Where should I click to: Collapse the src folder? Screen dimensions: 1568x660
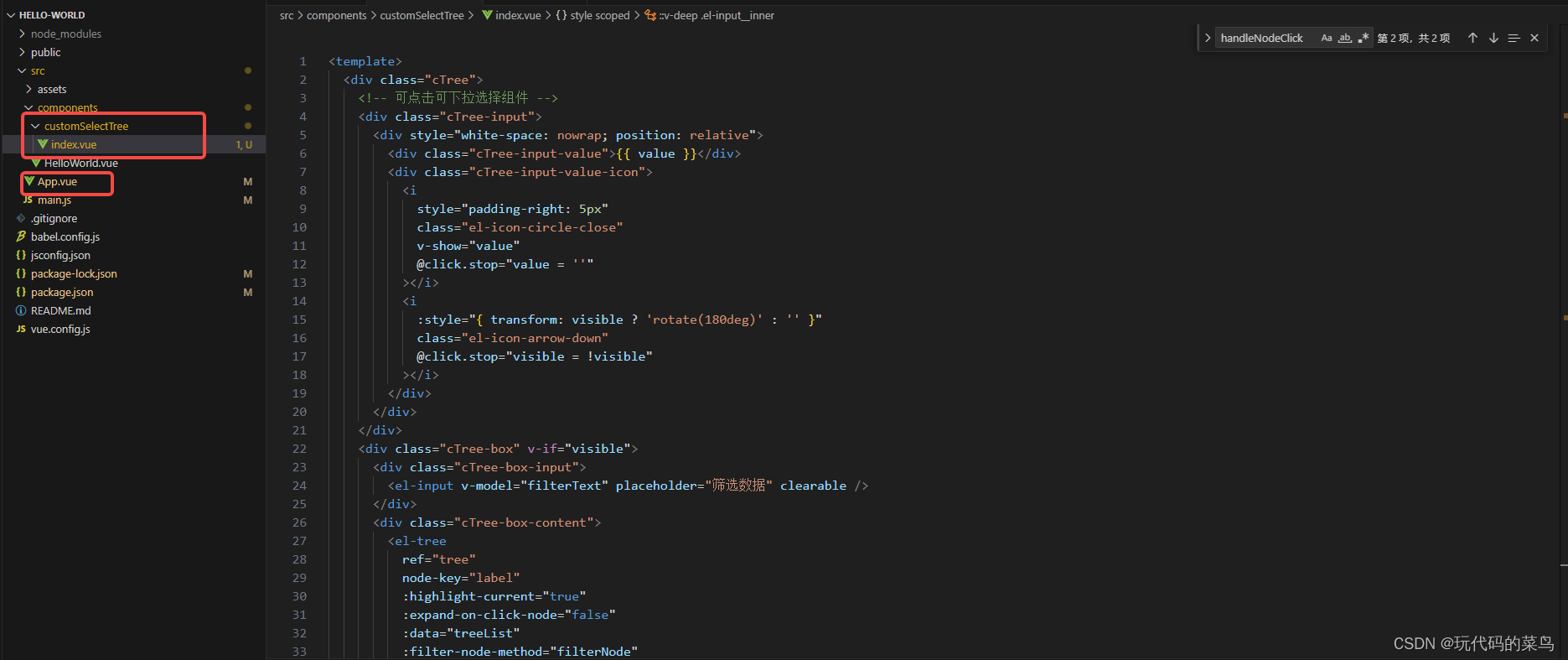[x=22, y=70]
